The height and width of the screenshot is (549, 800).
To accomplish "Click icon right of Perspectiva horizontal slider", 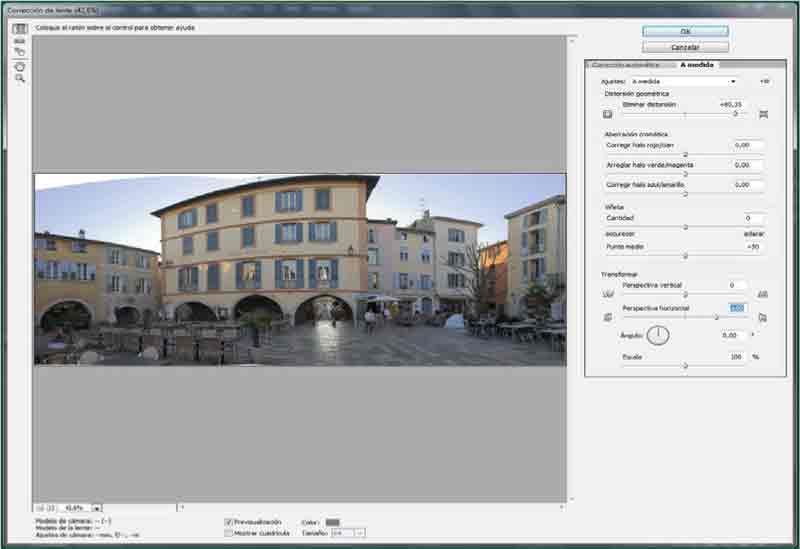I will [x=763, y=317].
